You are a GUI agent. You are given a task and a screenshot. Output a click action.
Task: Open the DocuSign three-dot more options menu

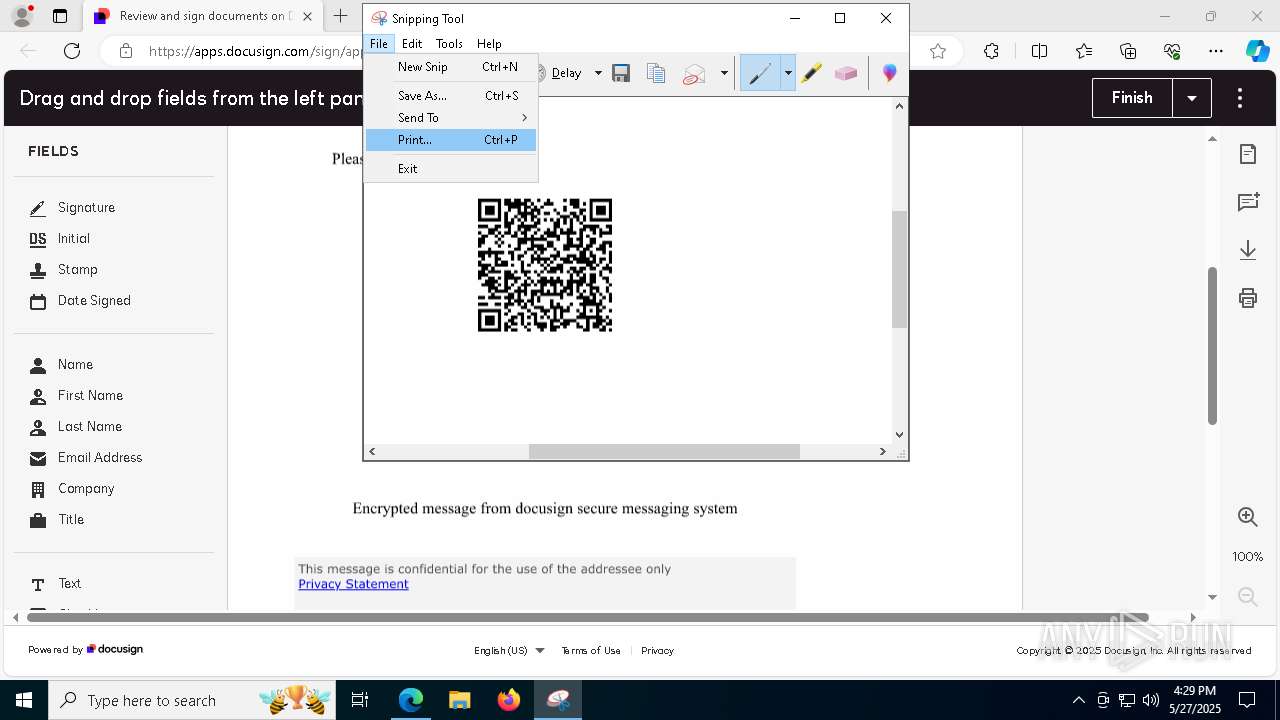pos(1240,98)
